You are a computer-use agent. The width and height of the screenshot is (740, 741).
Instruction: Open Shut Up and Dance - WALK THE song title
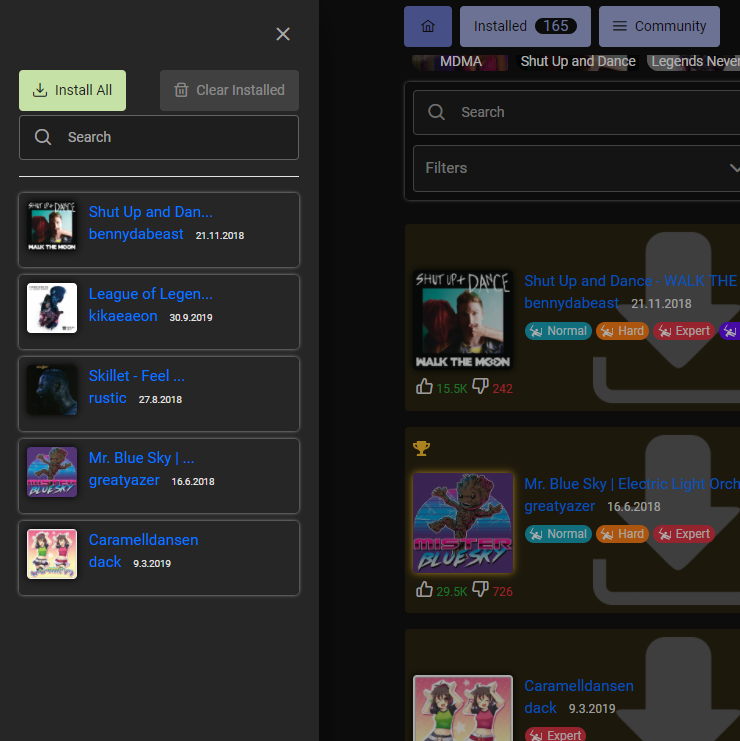[631, 281]
